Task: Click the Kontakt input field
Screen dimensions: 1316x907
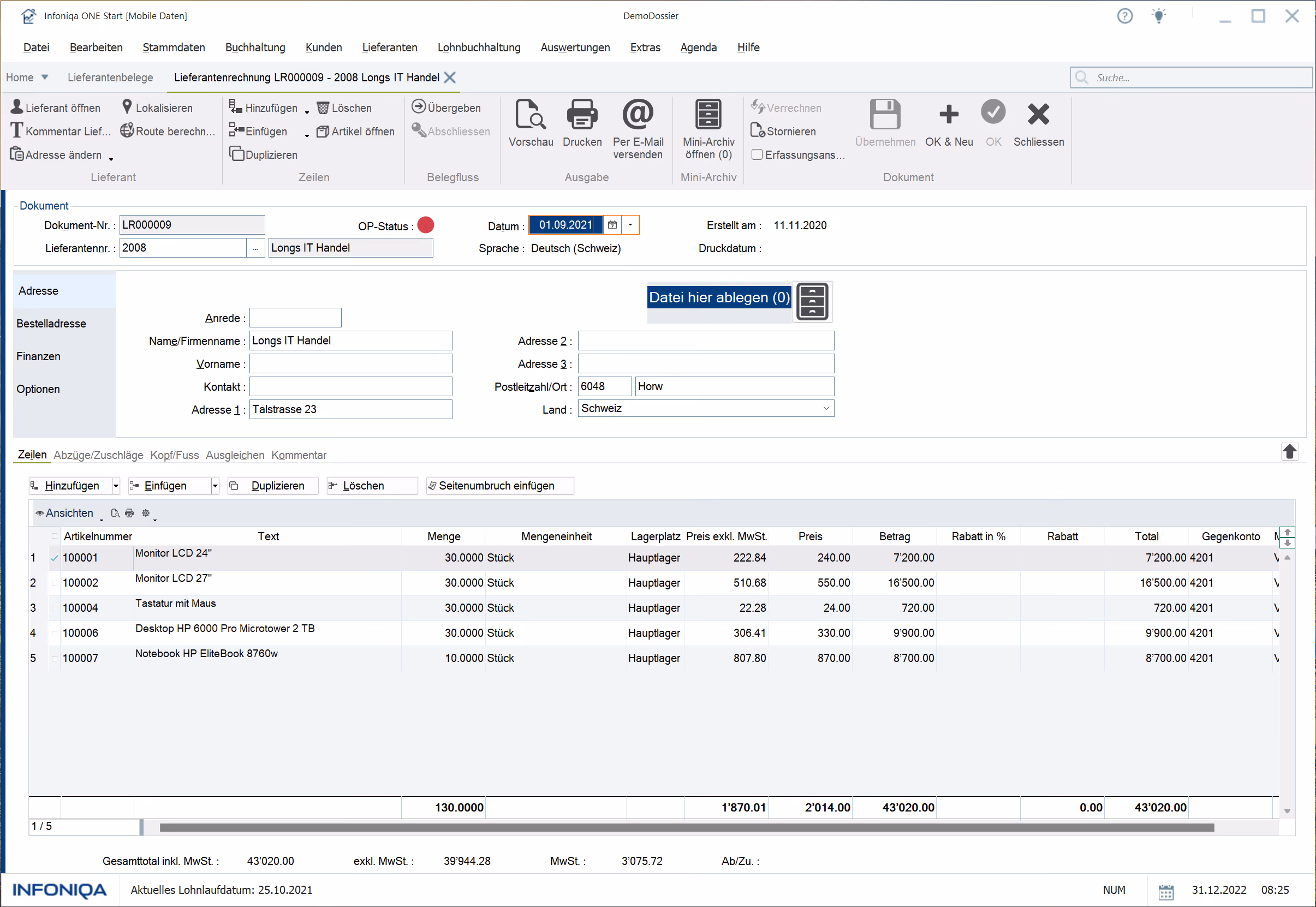Action: pyautogui.click(x=351, y=386)
